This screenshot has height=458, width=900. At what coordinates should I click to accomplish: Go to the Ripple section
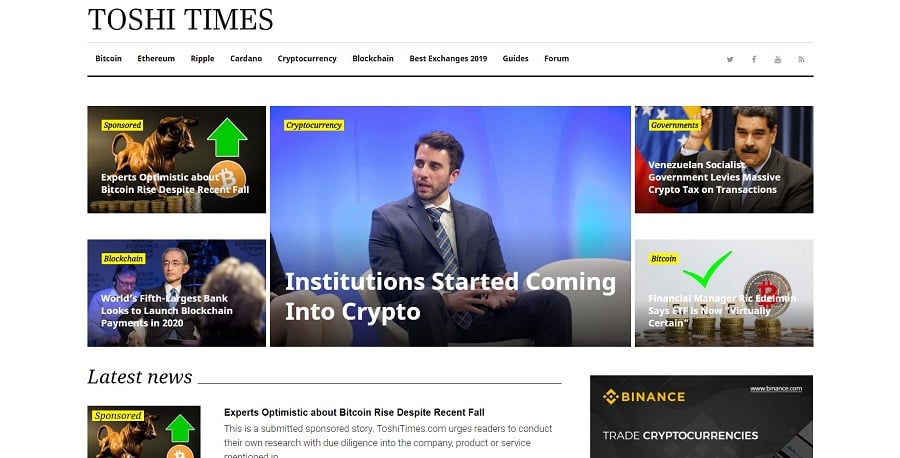(x=202, y=59)
